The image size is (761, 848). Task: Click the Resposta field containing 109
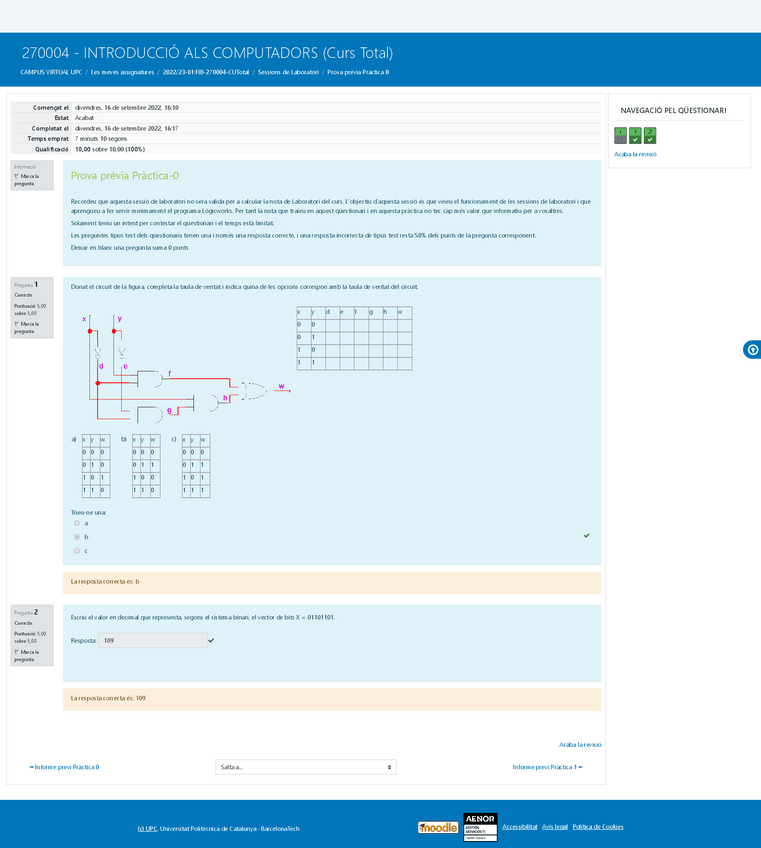coord(153,640)
